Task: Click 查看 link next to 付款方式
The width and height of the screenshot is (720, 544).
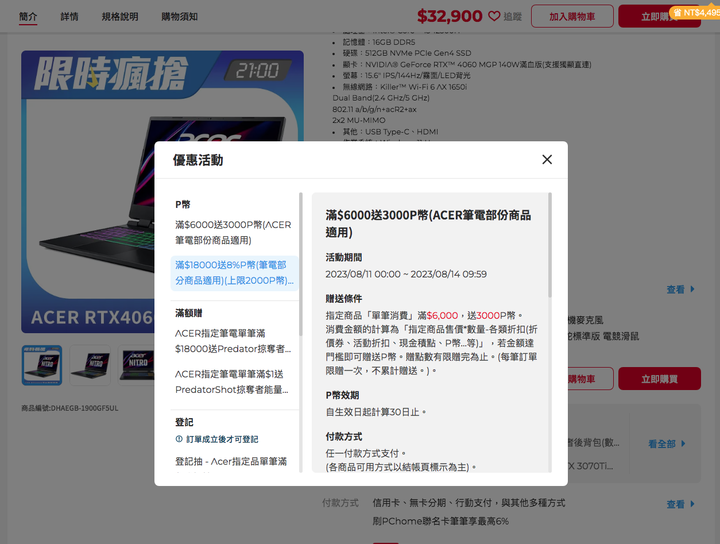Action: click(681, 504)
